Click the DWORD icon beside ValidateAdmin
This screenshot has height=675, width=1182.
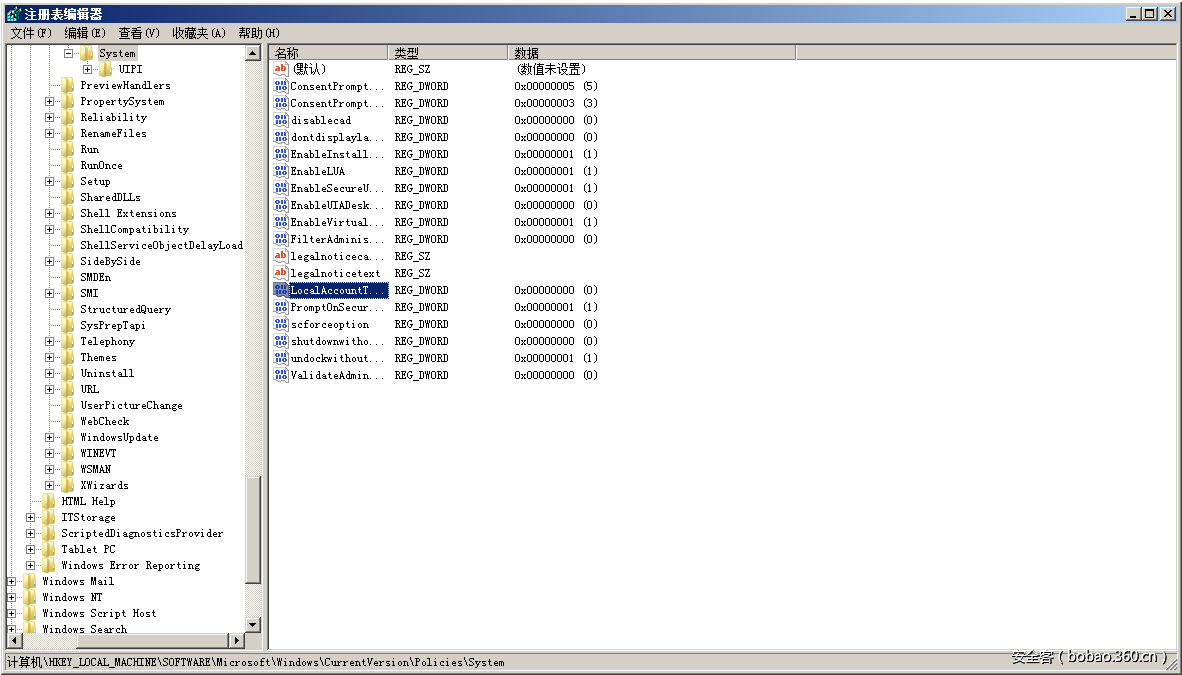281,375
